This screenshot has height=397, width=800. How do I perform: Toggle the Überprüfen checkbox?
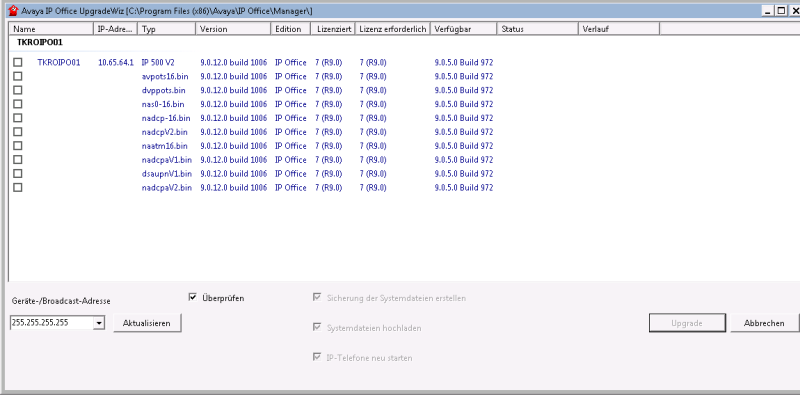tap(192, 297)
